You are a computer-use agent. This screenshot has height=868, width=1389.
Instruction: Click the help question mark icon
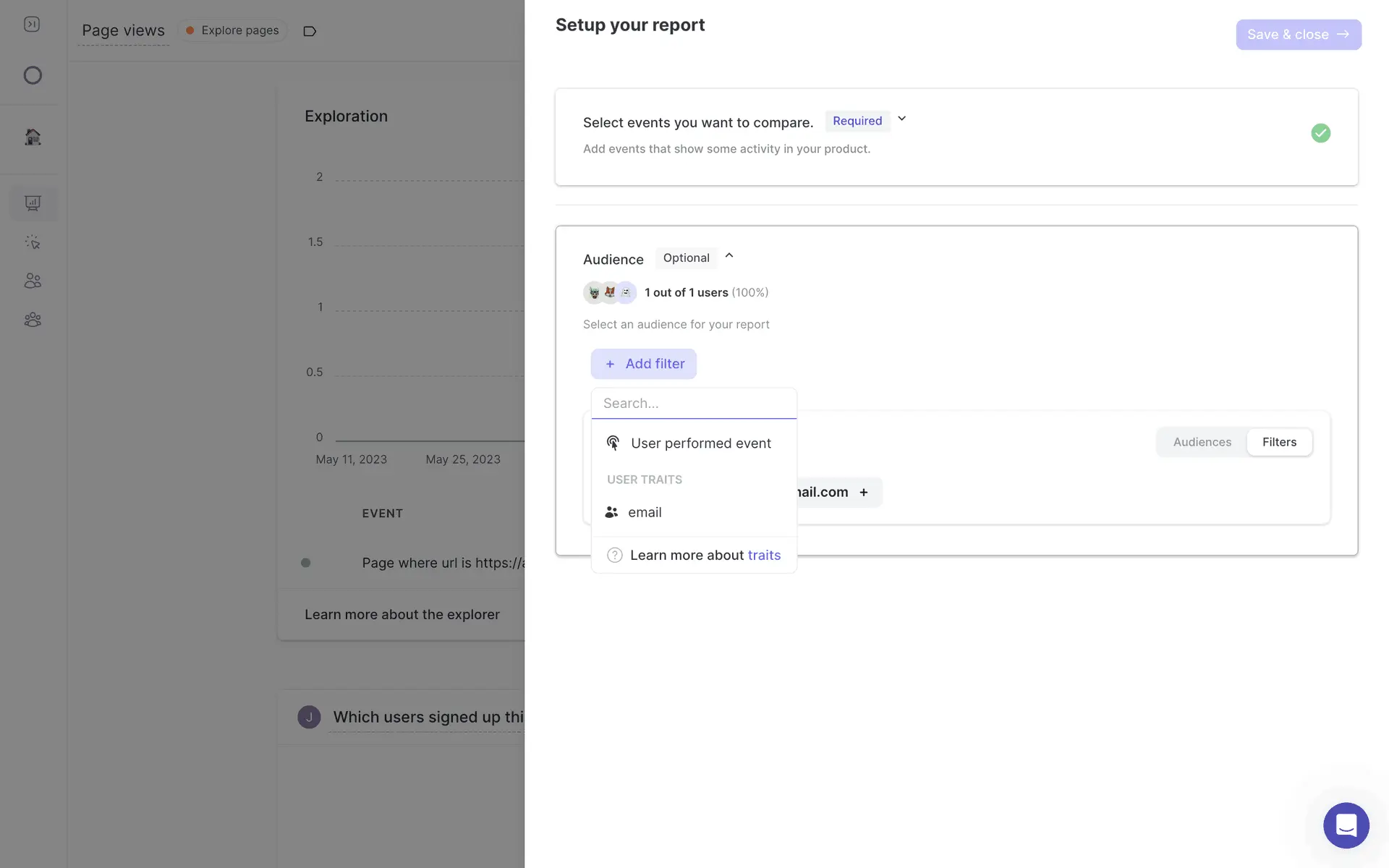[x=614, y=555]
